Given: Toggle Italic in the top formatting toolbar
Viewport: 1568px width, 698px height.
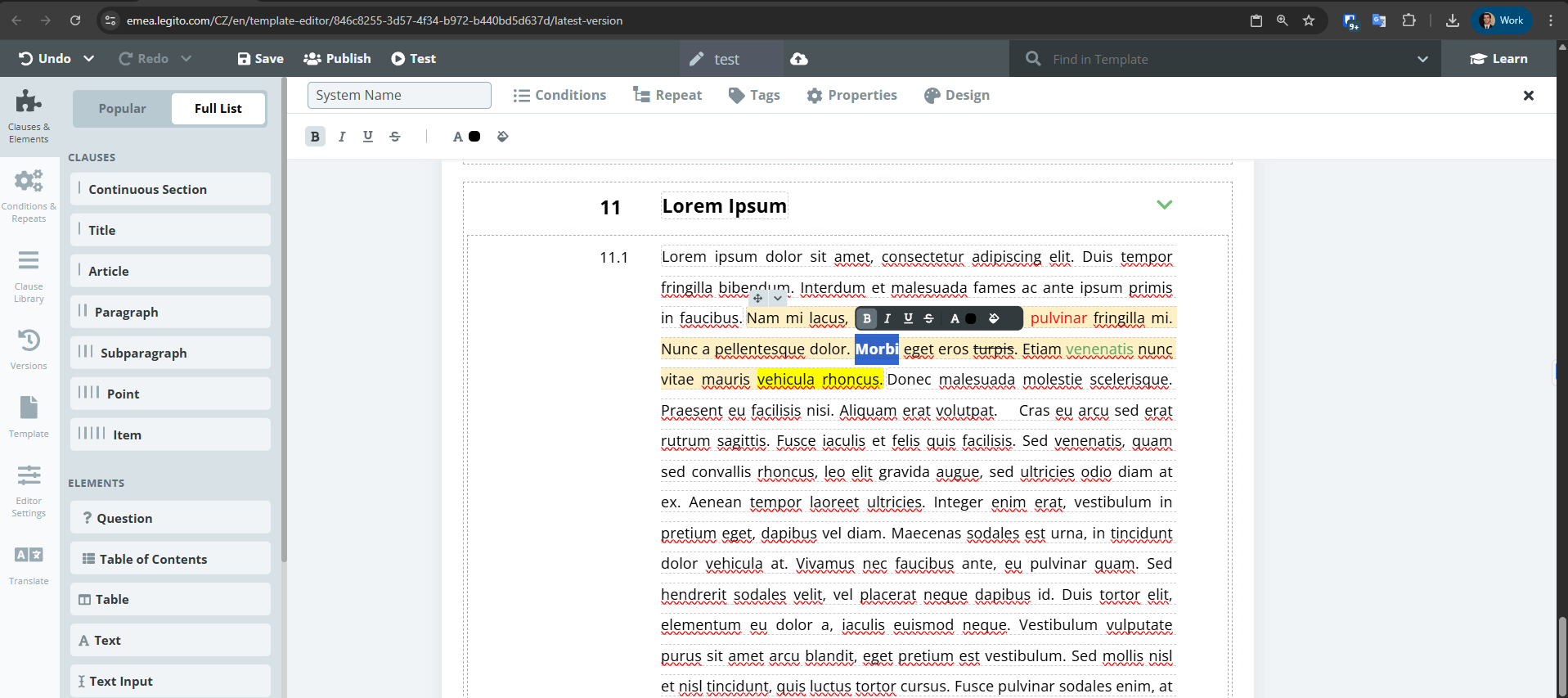Looking at the screenshot, I should (342, 137).
